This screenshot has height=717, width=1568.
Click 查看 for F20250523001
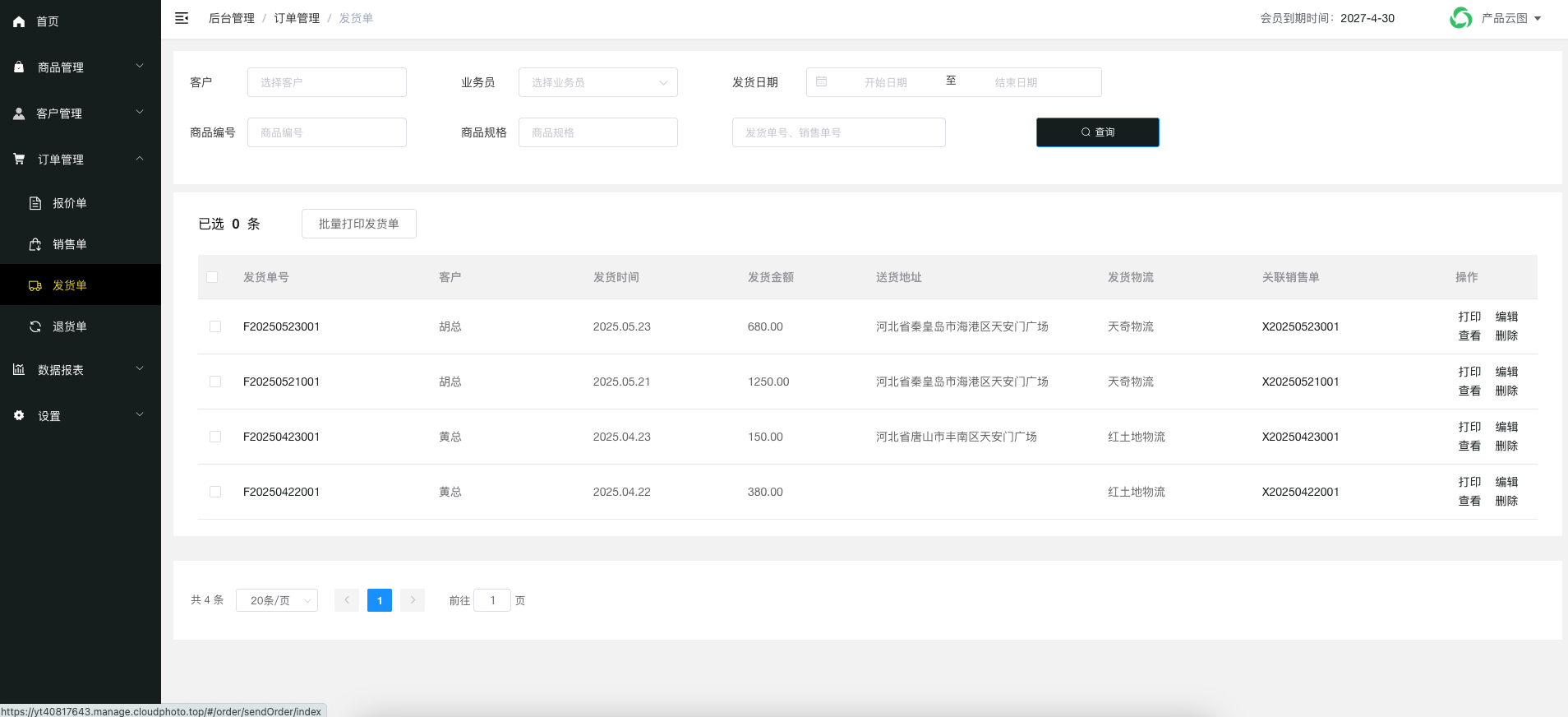1469,335
